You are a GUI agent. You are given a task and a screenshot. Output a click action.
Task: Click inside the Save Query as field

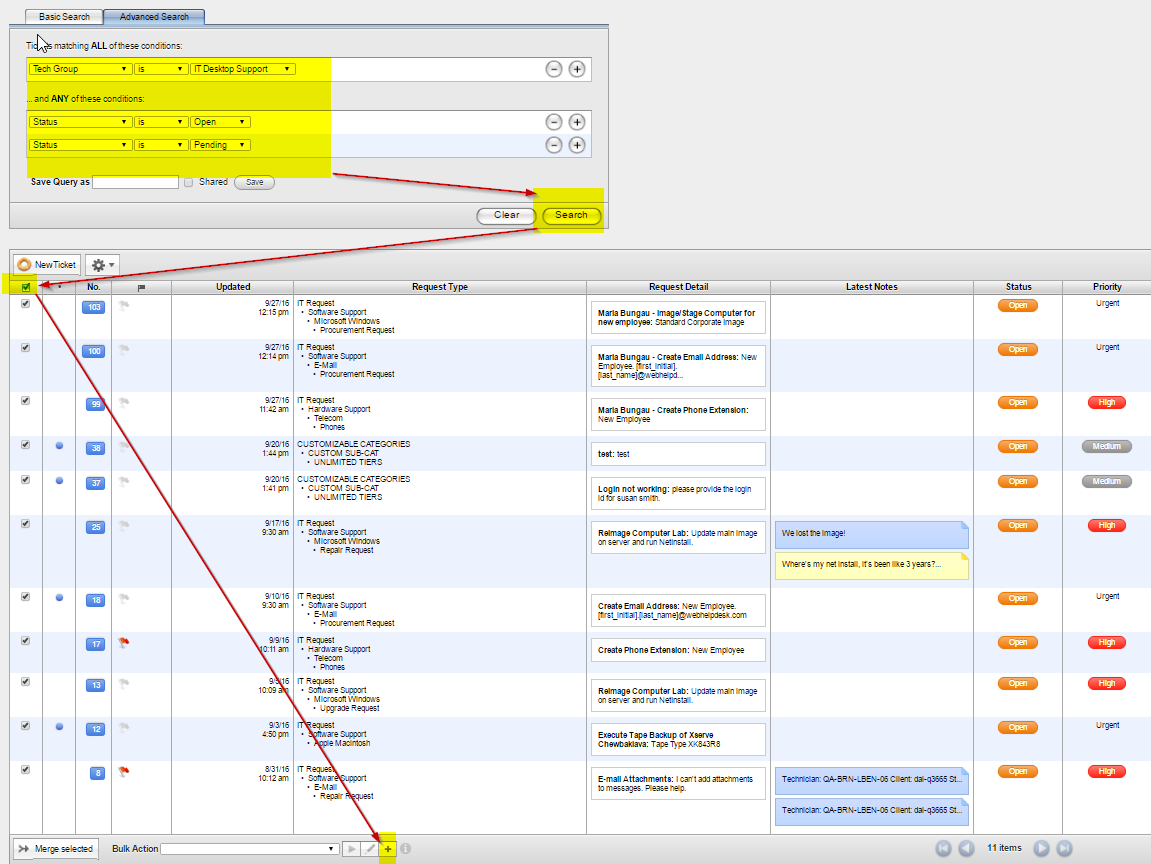pyautogui.click(x=134, y=182)
